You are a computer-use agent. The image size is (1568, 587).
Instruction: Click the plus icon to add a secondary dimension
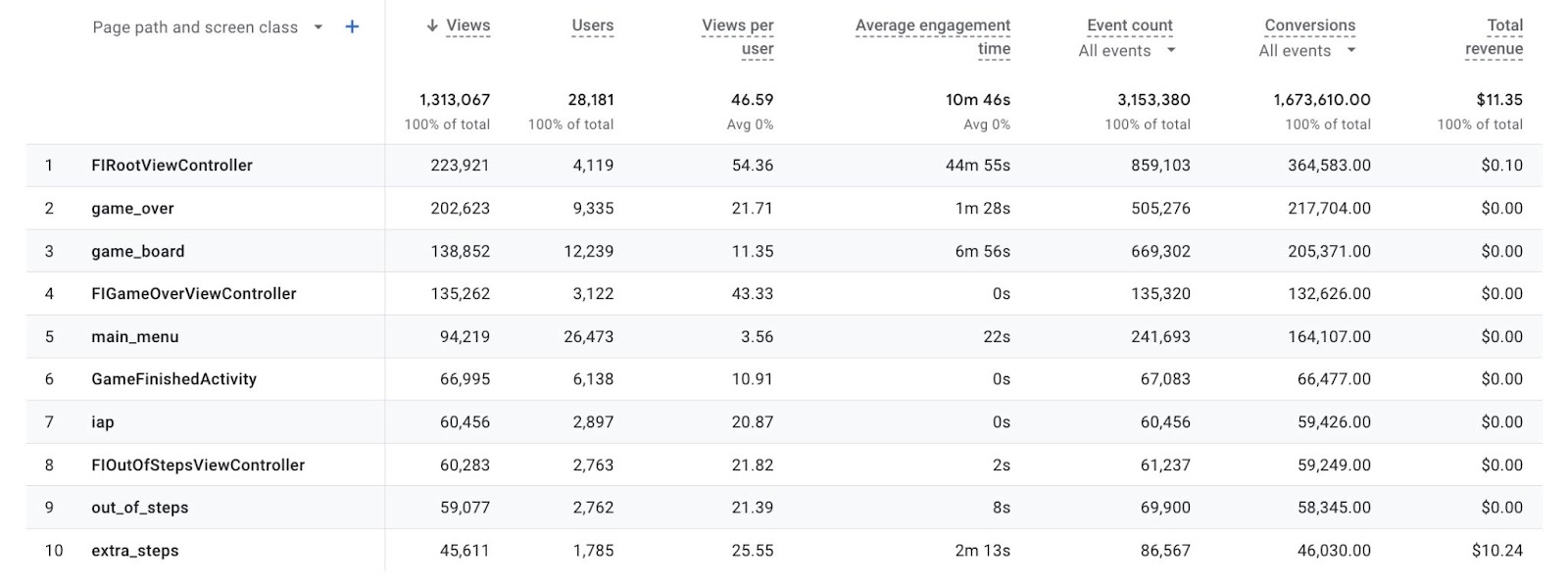(x=351, y=26)
